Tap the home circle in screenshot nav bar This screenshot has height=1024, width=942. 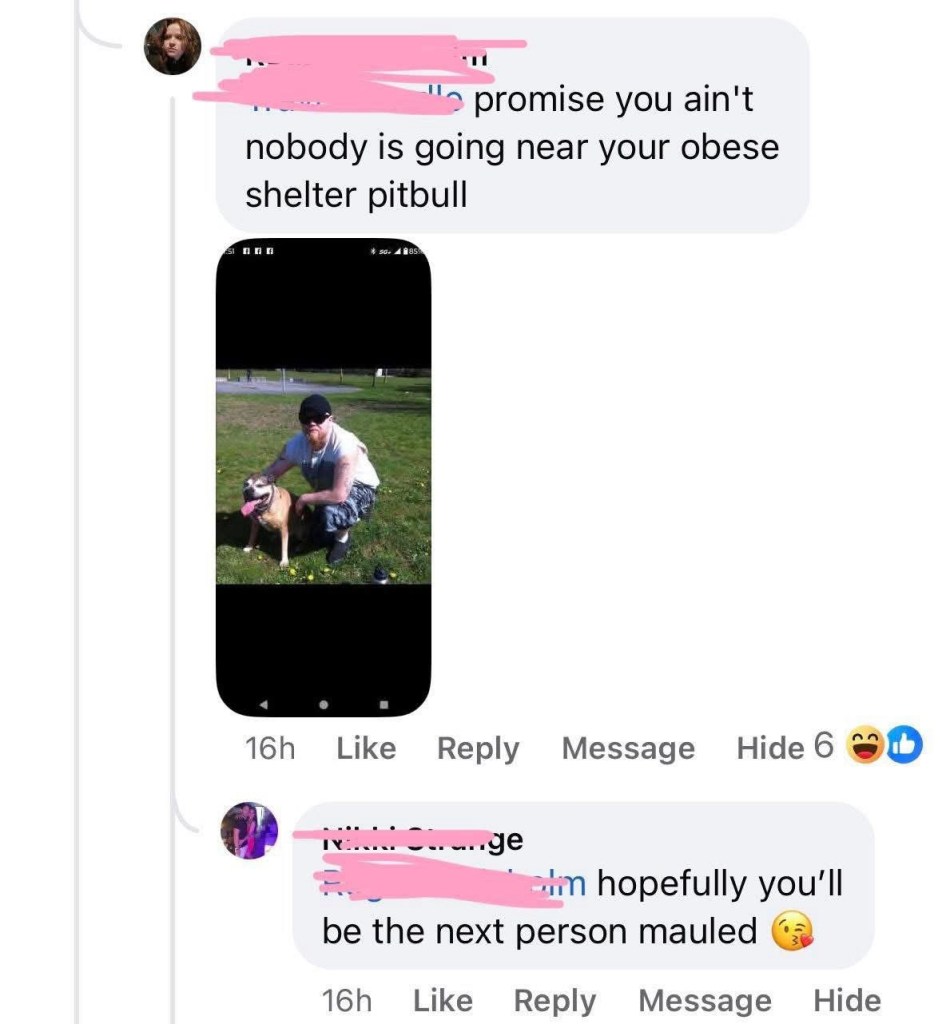click(323, 705)
